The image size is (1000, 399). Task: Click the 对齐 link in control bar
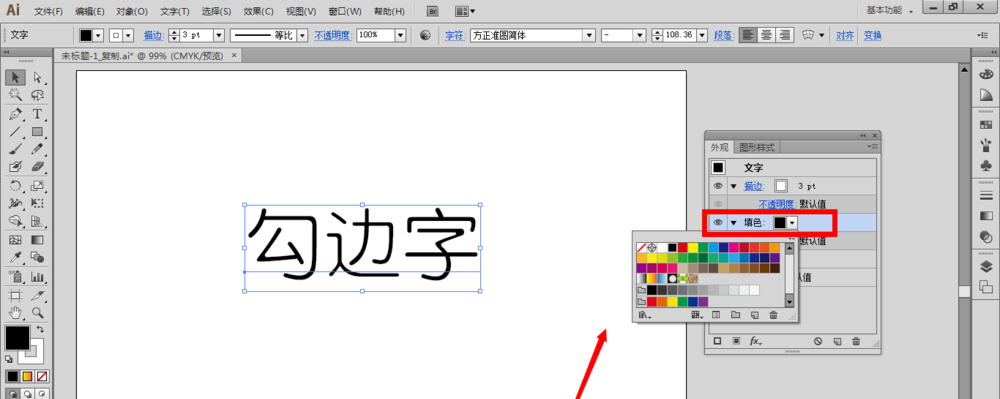point(844,36)
